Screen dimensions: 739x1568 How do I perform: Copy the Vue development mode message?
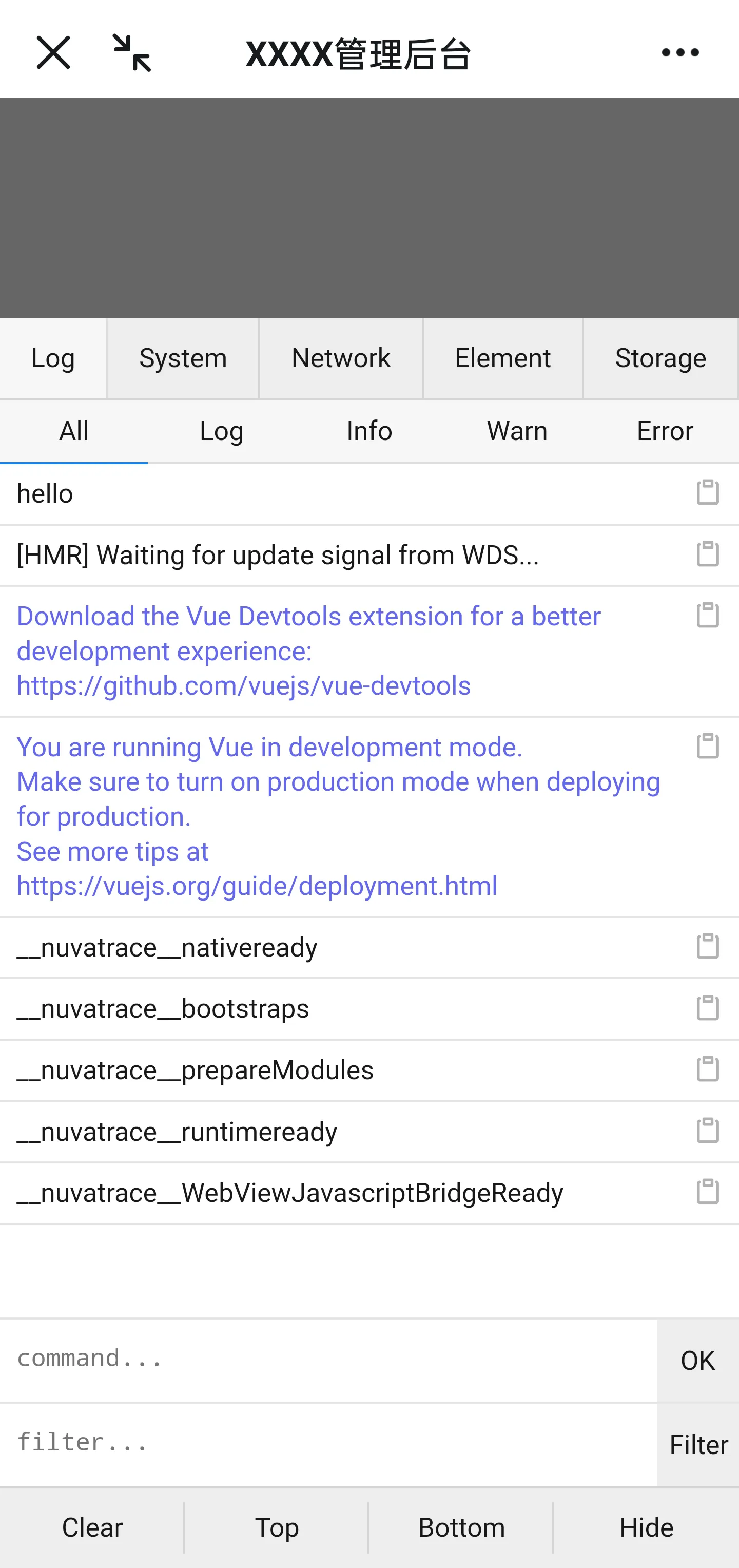click(707, 746)
